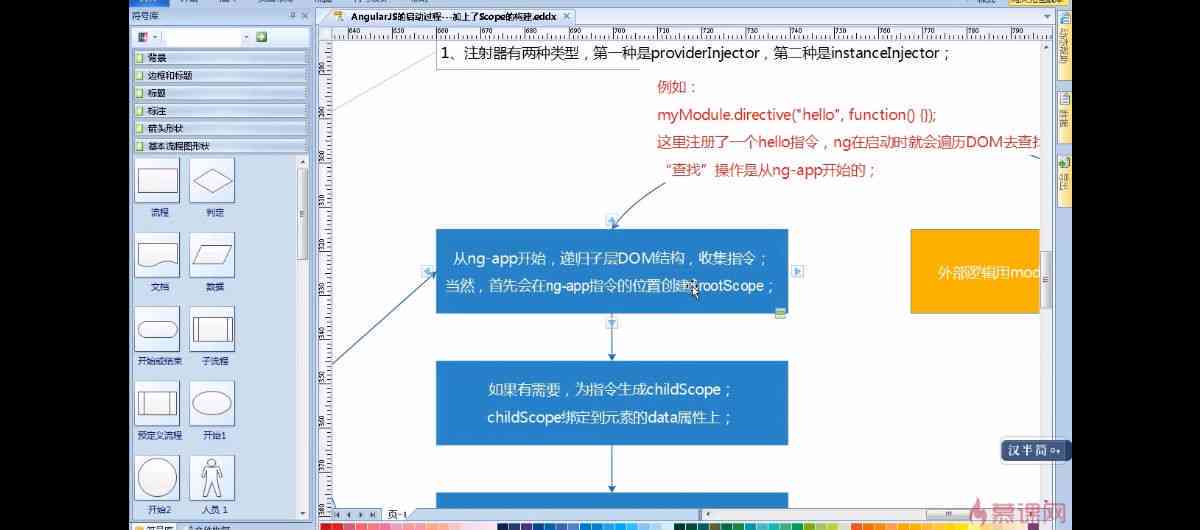Expand the 箭头形状 library category
Image resolution: width=1200 pixels, height=530 pixels.
point(220,128)
